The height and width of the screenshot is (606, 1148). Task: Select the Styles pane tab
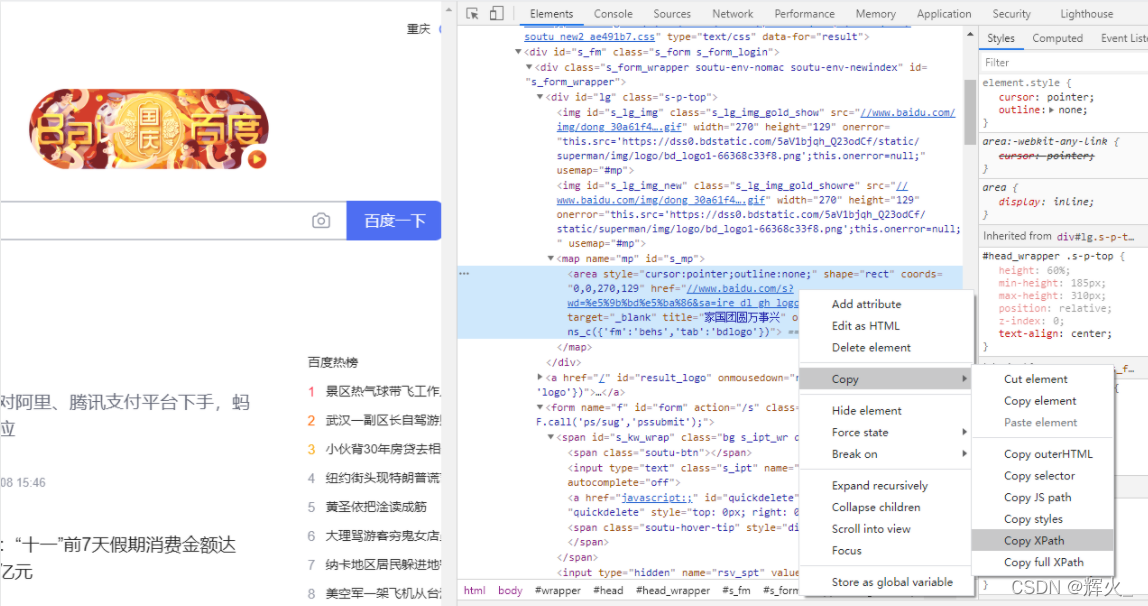[1000, 38]
